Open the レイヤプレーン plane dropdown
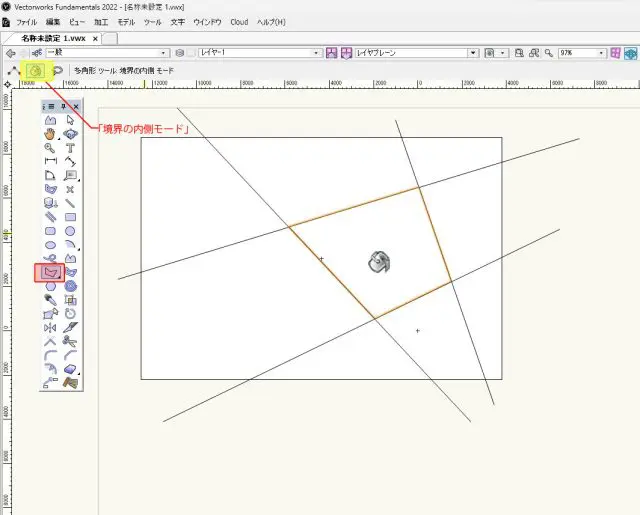This screenshot has width=640, height=515. click(x=417, y=52)
